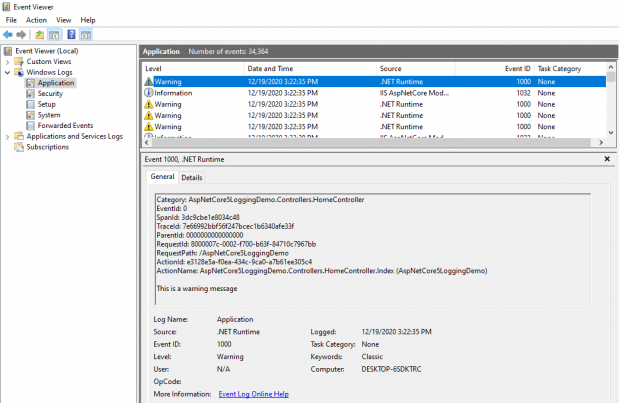Screen dimensions: 619x403
Task: Click the Show/Hide Console Tree icon
Action: [x=55, y=34]
